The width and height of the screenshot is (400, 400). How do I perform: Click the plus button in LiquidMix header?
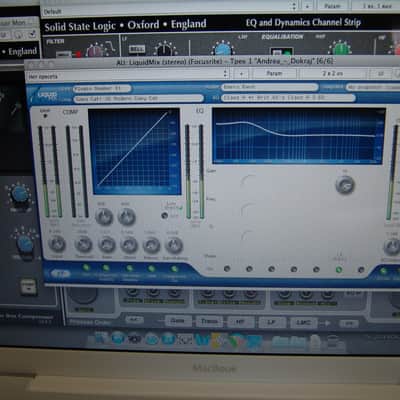(241, 73)
